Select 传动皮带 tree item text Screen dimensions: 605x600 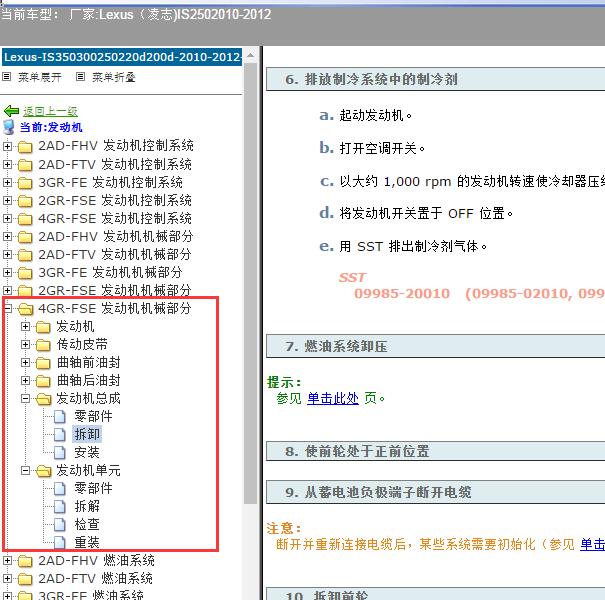coord(82,344)
